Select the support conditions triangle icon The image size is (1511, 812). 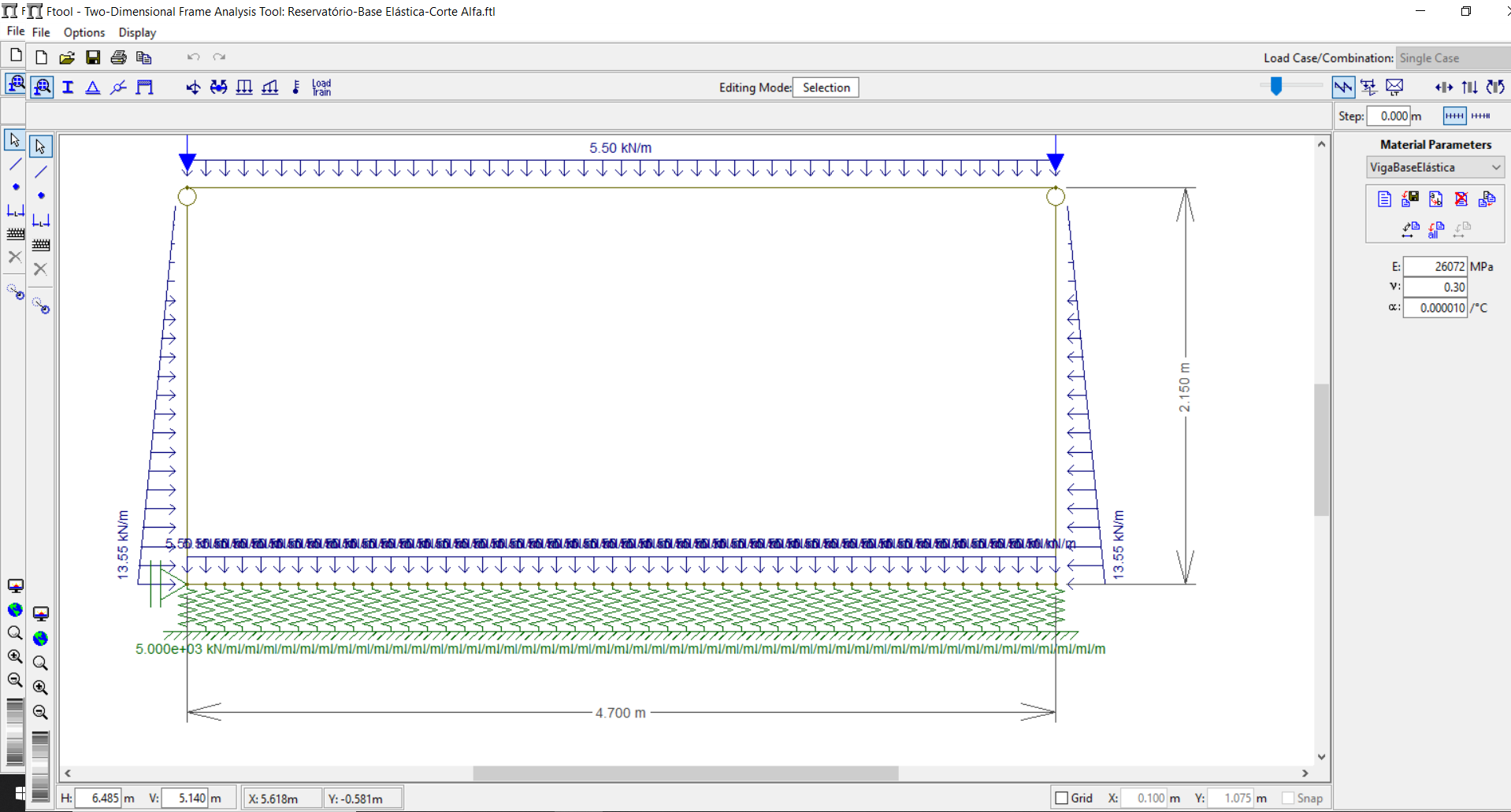click(93, 87)
